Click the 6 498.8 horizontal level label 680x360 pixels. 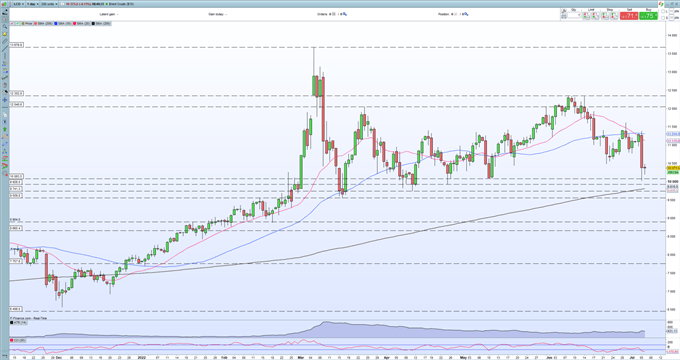pos(16,309)
